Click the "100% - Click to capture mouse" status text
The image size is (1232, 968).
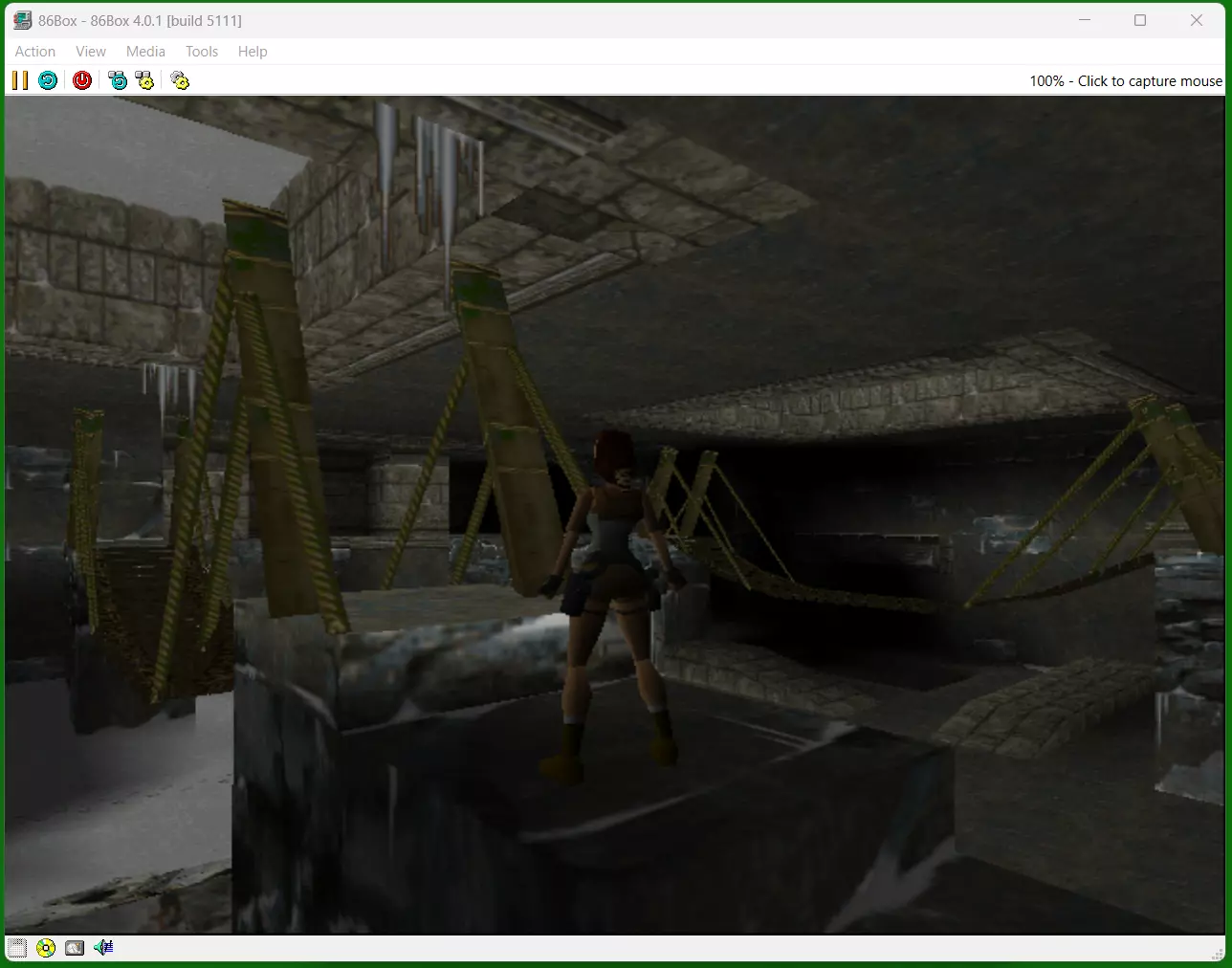(1126, 81)
